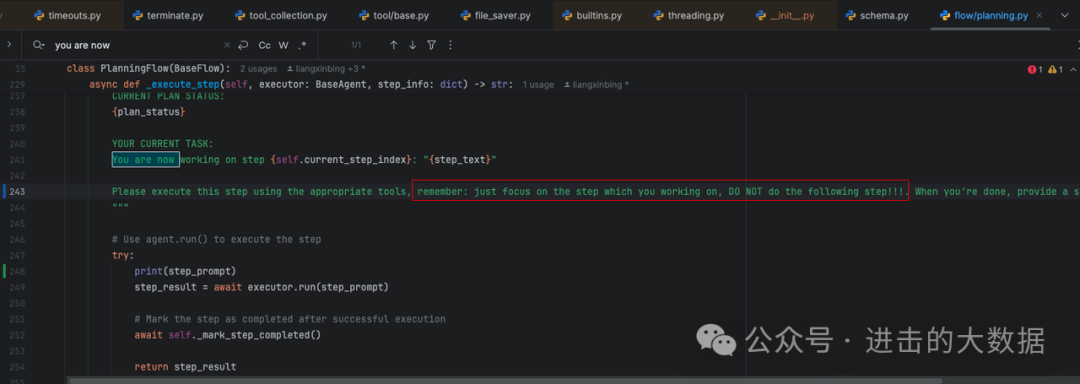Click 'YOUR CURRENT TASK:' line
The width and height of the screenshot is (1080, 384).
[163, 144]
